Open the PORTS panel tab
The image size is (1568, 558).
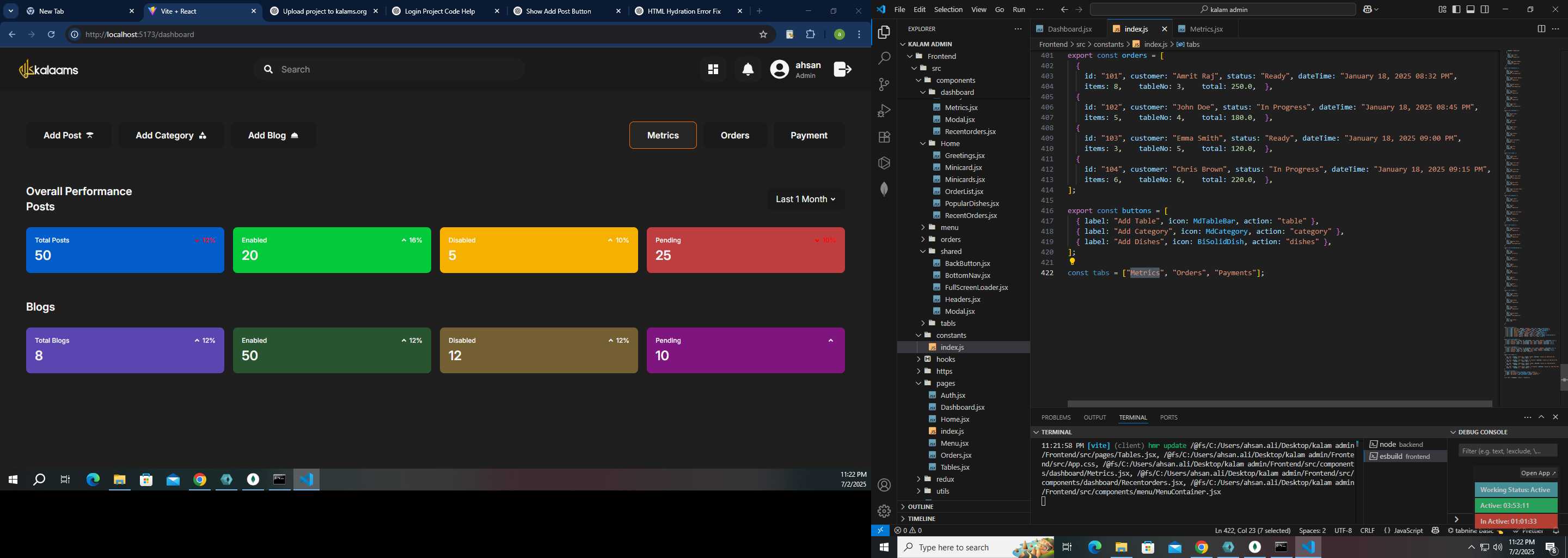[1168, 418]
